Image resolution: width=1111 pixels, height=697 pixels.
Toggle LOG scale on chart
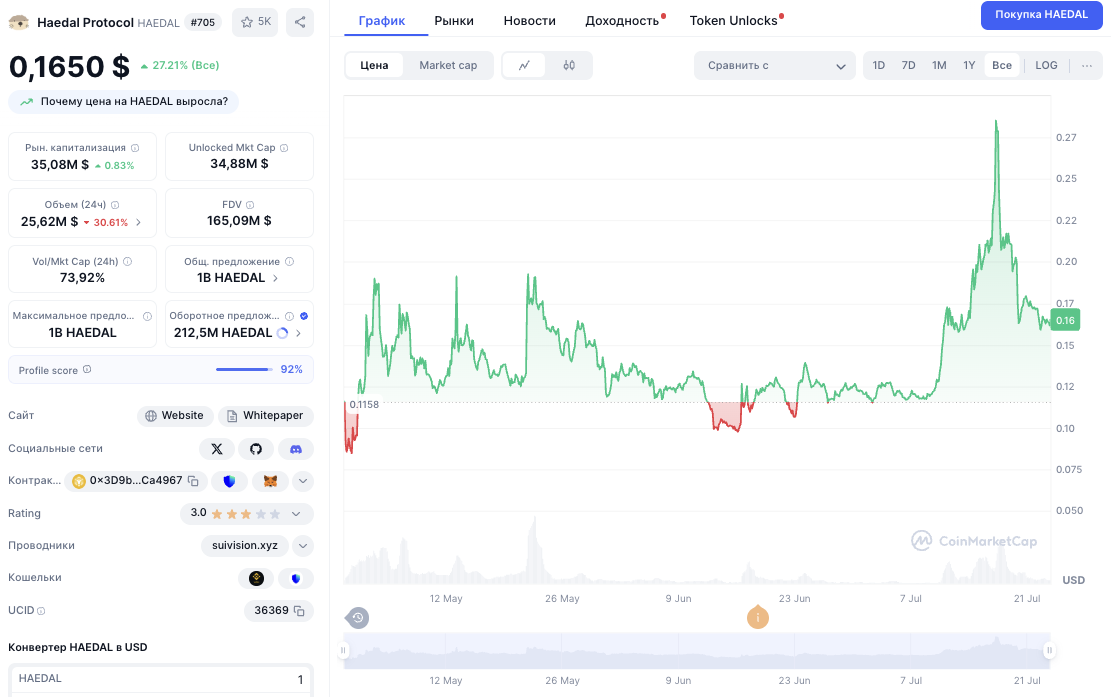[x=1046, y=66]
